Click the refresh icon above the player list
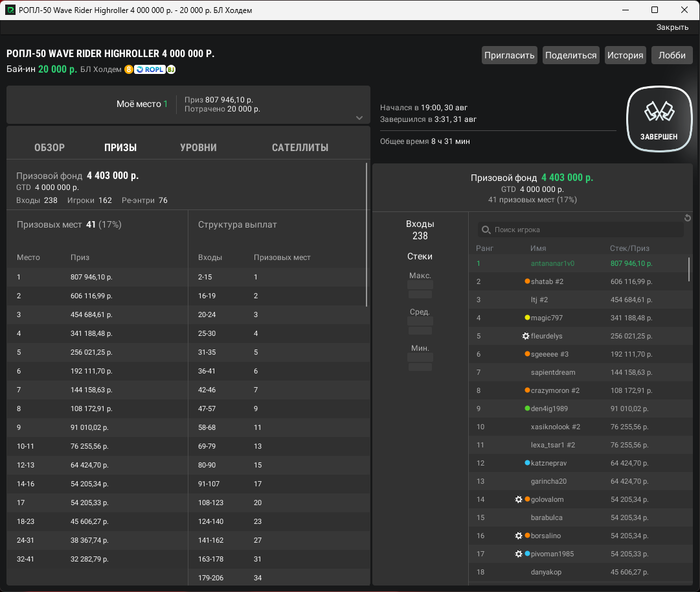 click(x=687, y=218)
